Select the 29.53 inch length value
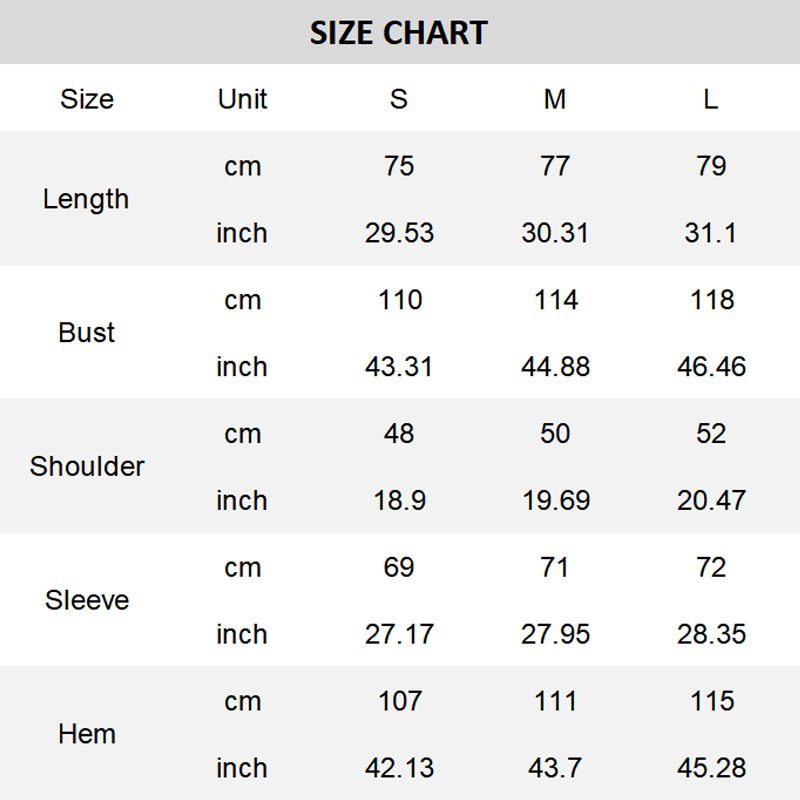This screenshot has width=800, height=800. point(399,233)
